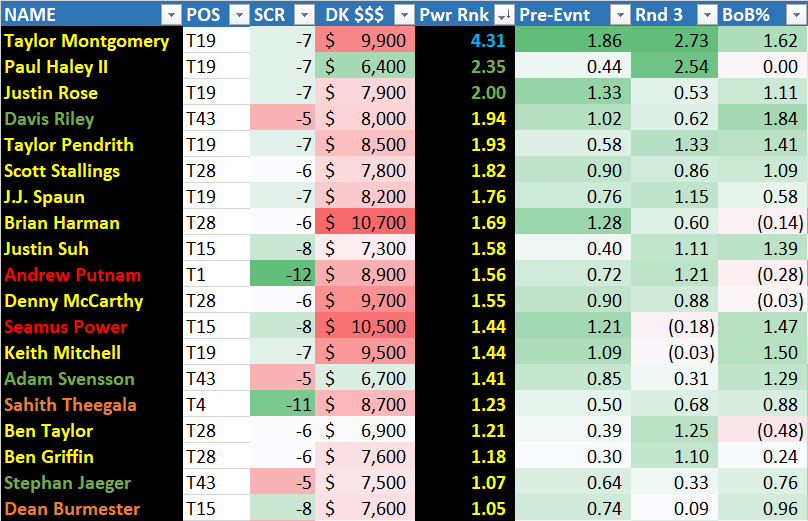
Task: Select Sahith Theegala's T4 position cell
Action: coord(216,405)
